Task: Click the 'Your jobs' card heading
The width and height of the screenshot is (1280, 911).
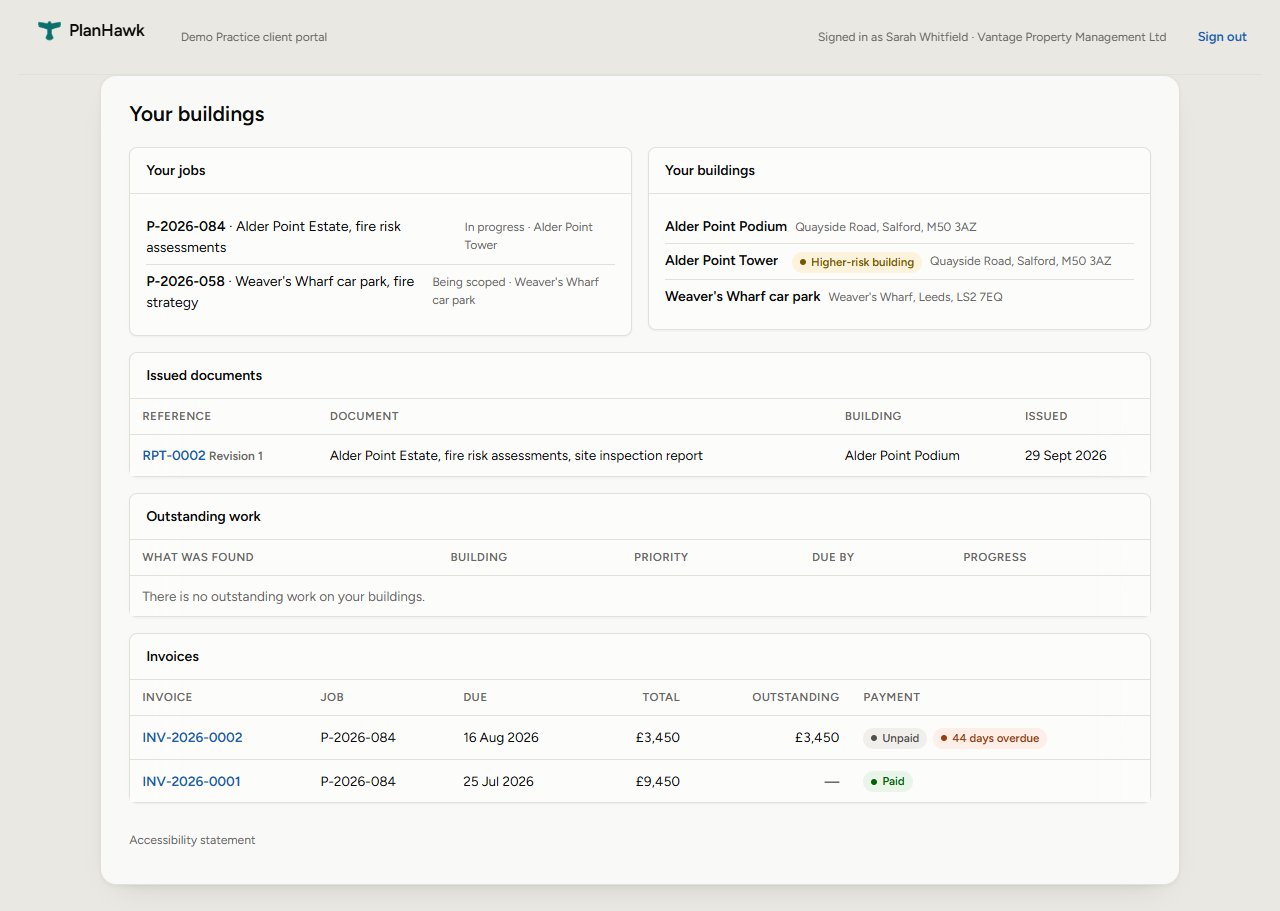Action: [176, 170]
